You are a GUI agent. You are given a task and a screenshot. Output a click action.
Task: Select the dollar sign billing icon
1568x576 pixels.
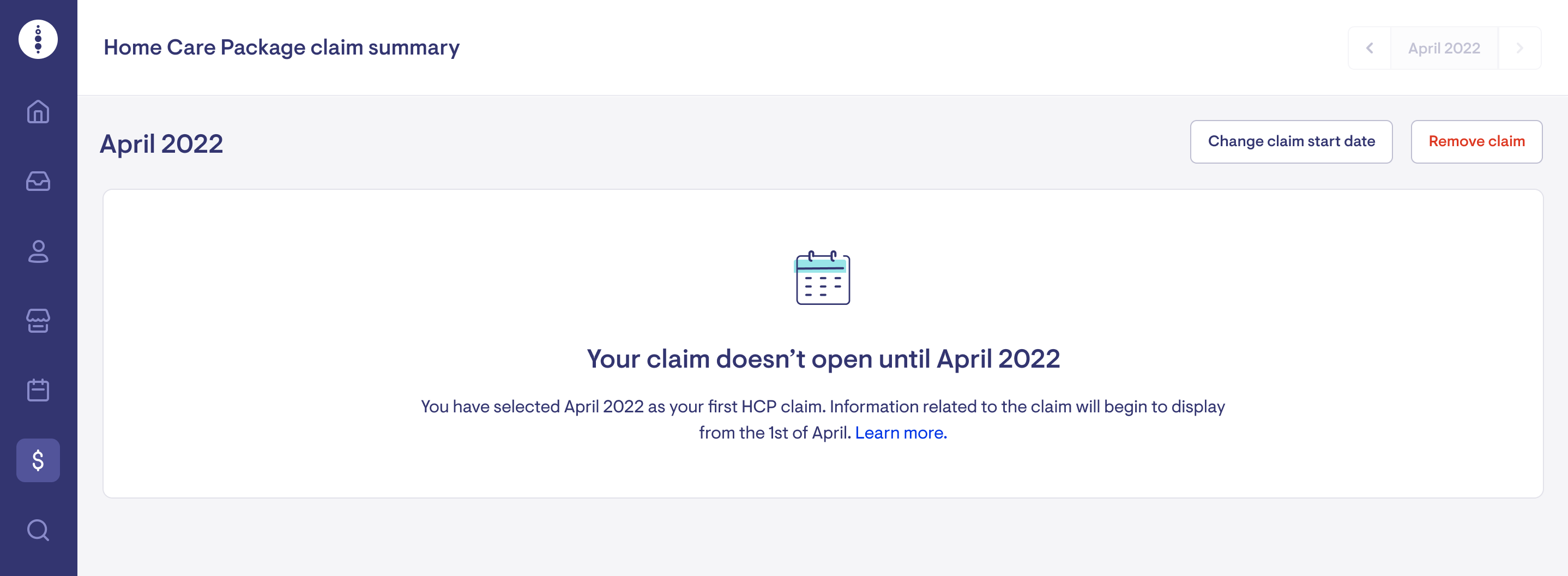click(x=38, y=460)
